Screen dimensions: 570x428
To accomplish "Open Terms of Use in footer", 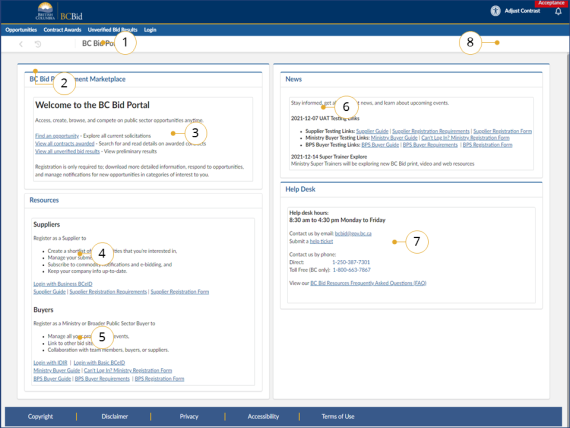I will pyautogui.click(x=338, y=416).
